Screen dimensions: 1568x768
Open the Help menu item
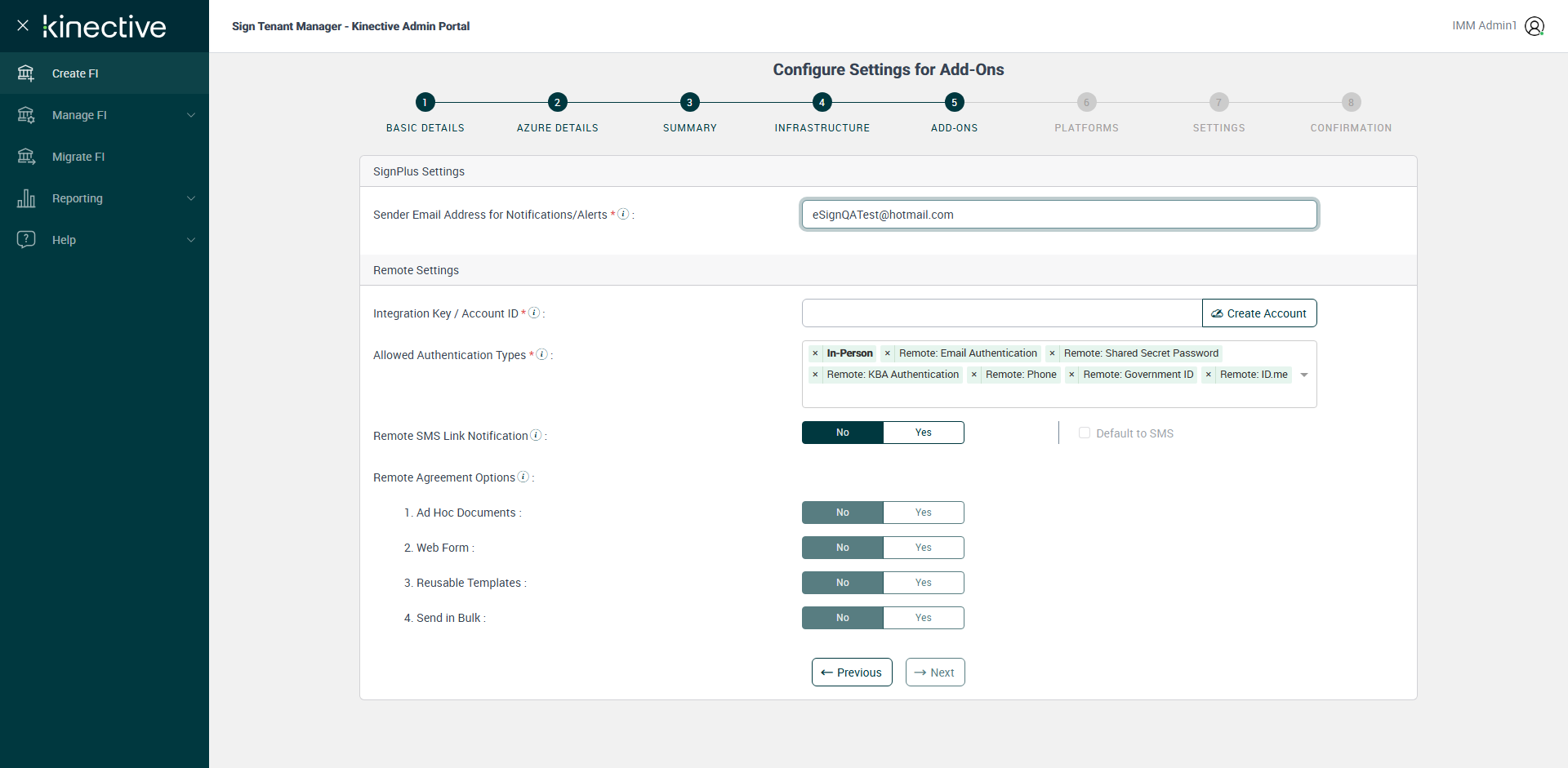[x=105, y=240]
